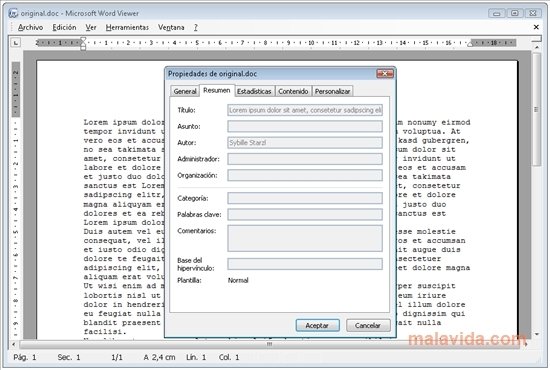Screen dimensions: 550x370
Task: Click '1/1' page count in status bar
Action: pos(117,357)
